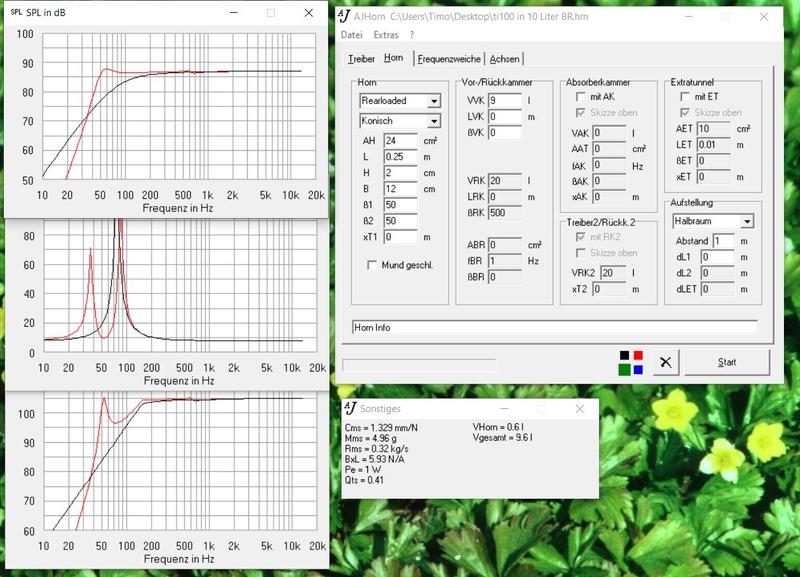Switch to the Treiber tab
Screen dimensions: 800x577
[360, 59]
